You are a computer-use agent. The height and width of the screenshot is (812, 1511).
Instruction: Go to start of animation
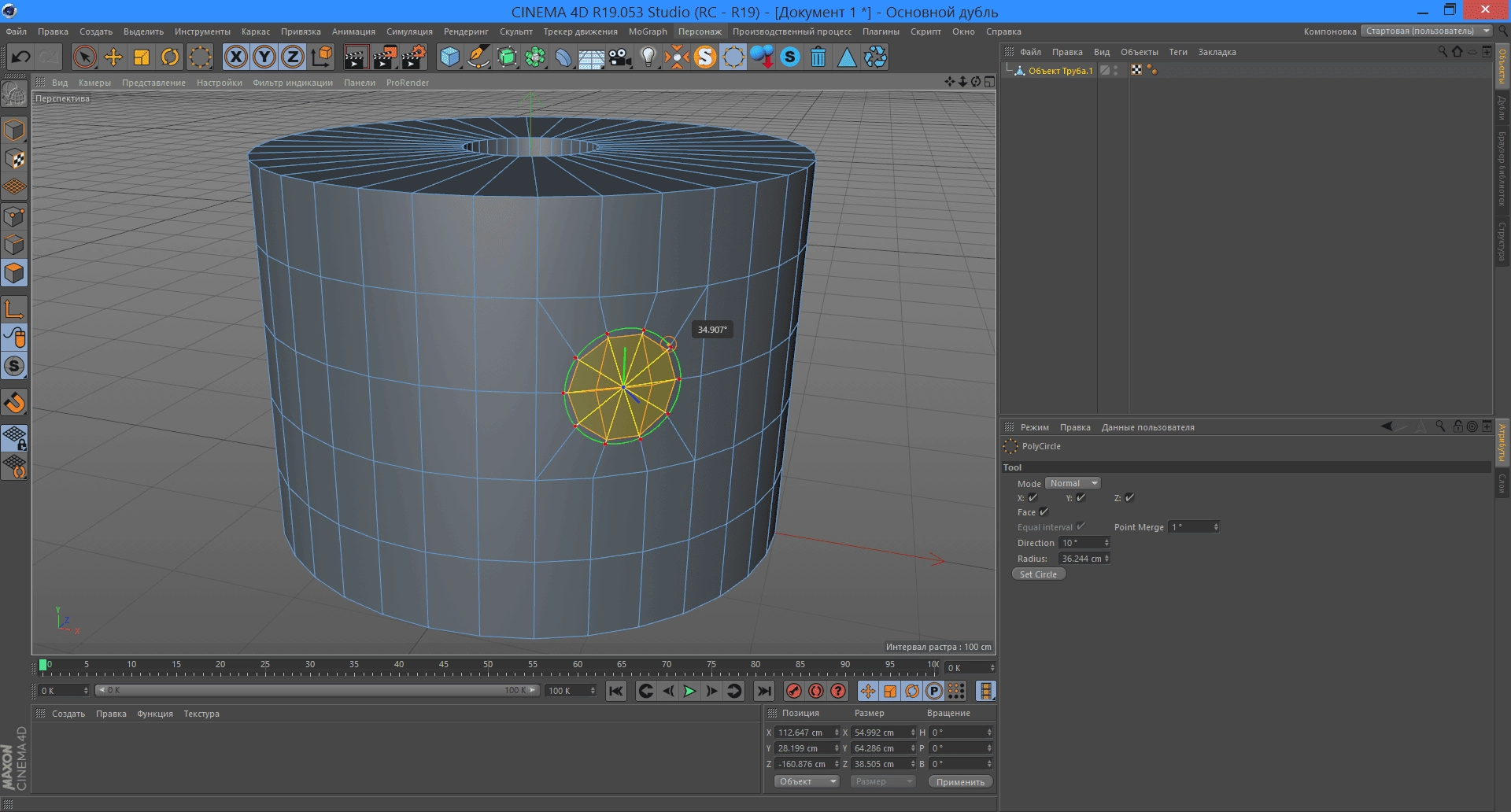(616, 691)
